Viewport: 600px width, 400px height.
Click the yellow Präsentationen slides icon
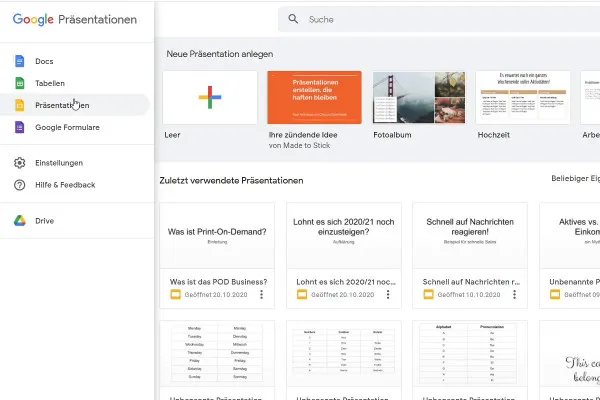point(20,105)
